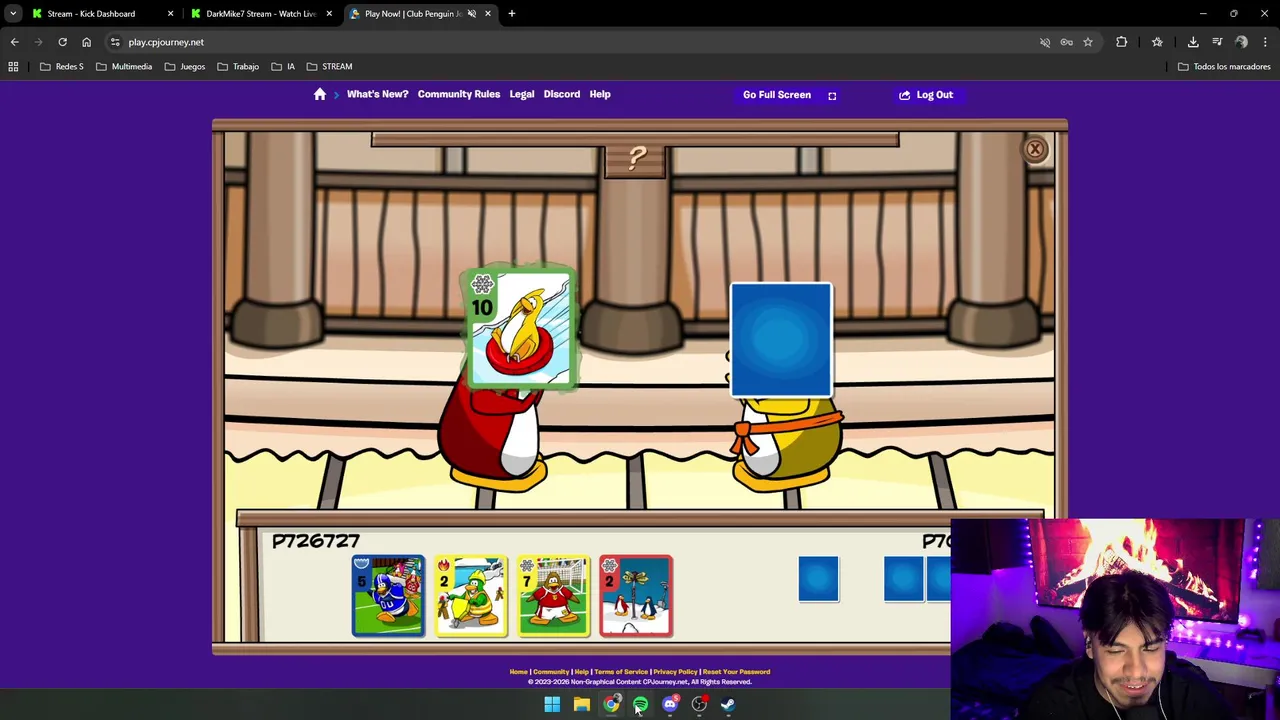This screenshot has width=1280, height=720.
Task: Open the Chrome profile avatar
Action: tap(1241, 42)
